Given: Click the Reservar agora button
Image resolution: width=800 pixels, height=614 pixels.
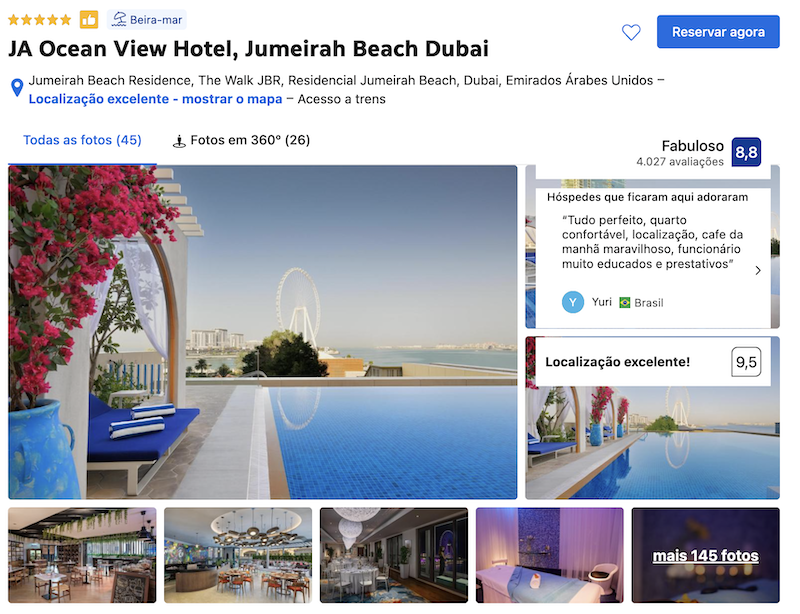Looking at the screenshot, I should pyautogui.click(x=718, y=32).
